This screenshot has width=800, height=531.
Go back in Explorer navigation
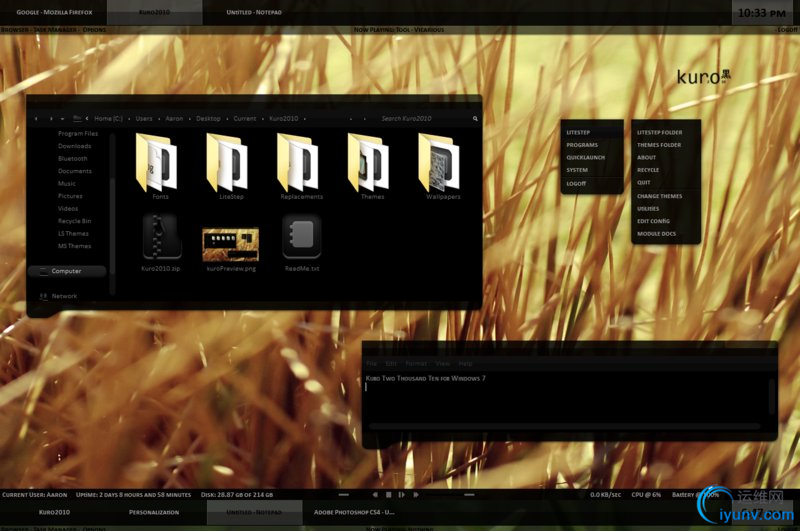36,118
